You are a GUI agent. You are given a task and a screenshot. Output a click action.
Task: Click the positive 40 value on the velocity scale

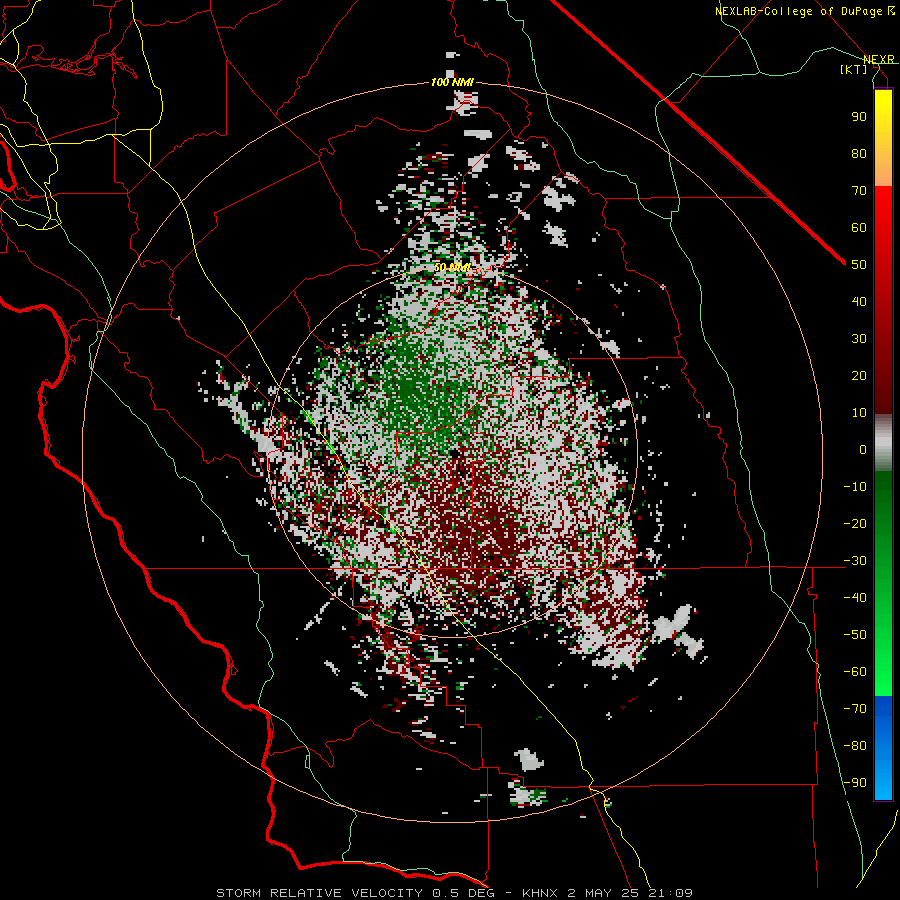click(x=859, y=302)
